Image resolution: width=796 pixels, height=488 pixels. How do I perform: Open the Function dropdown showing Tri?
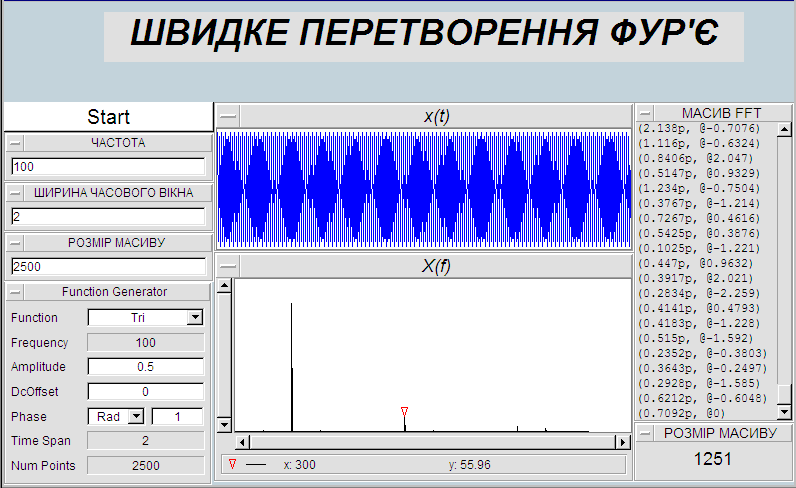point(145,318)
